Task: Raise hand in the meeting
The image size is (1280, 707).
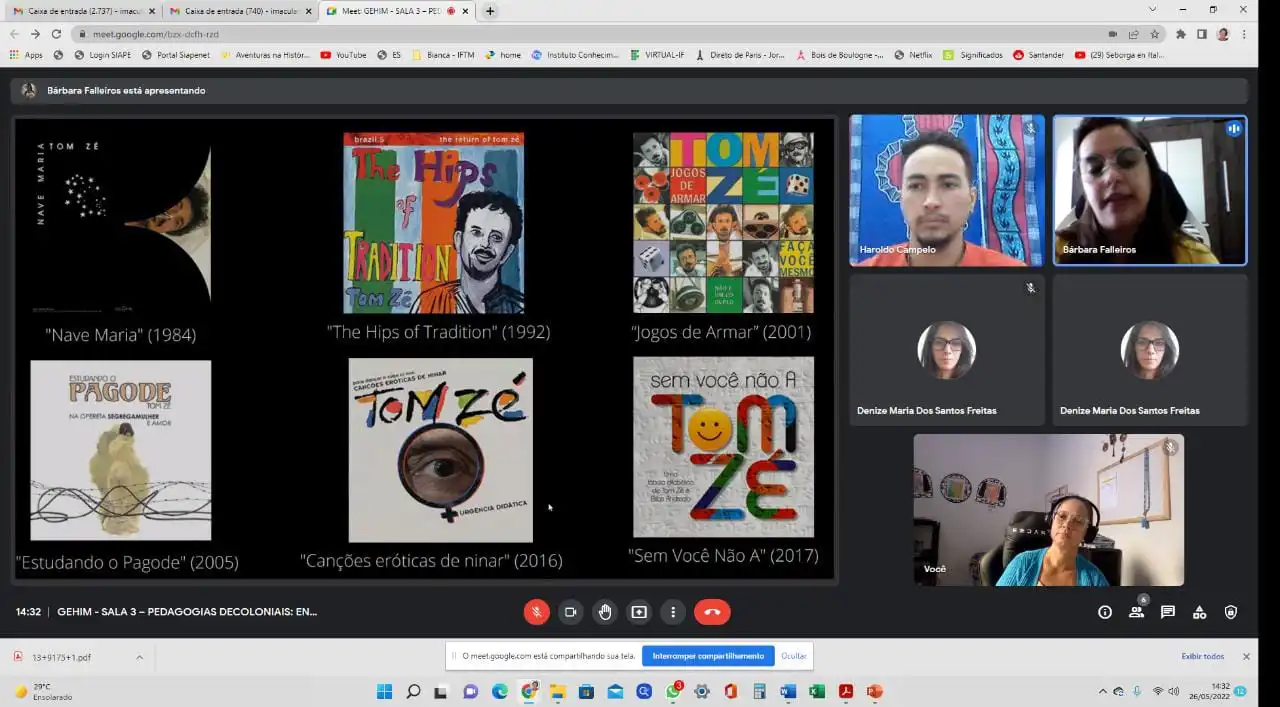Action: 604,612
